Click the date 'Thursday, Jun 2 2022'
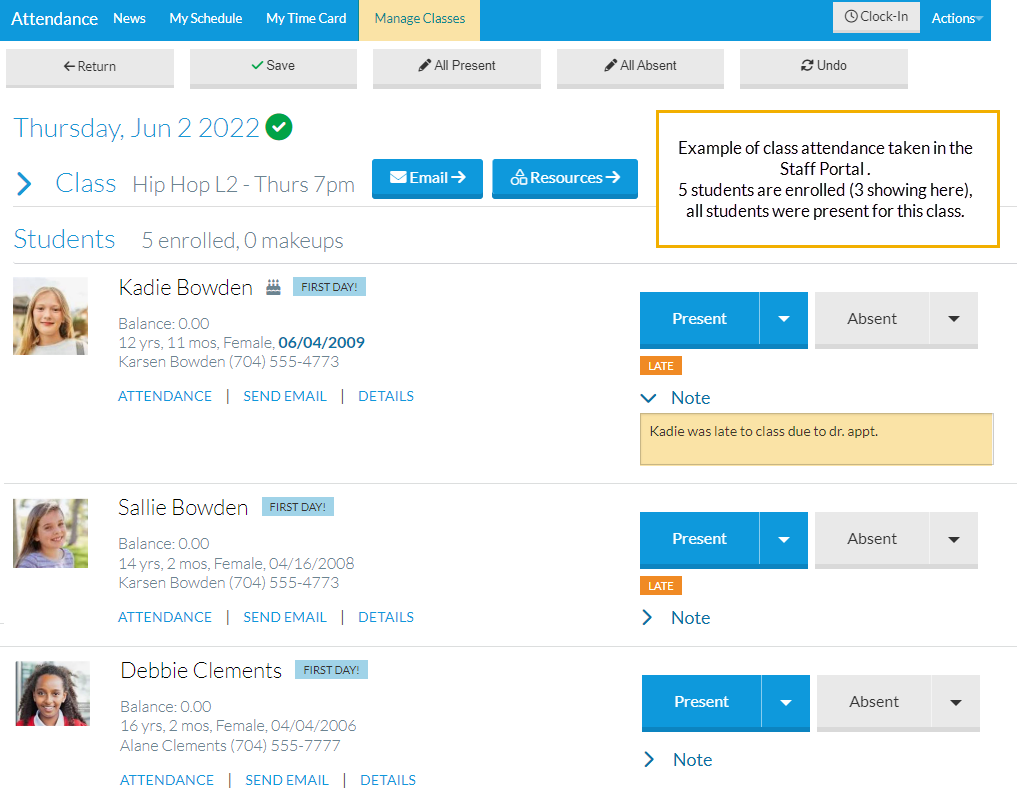Image resolution: width=1017 pixels, height=804 pixels. [x=137, y=128]
